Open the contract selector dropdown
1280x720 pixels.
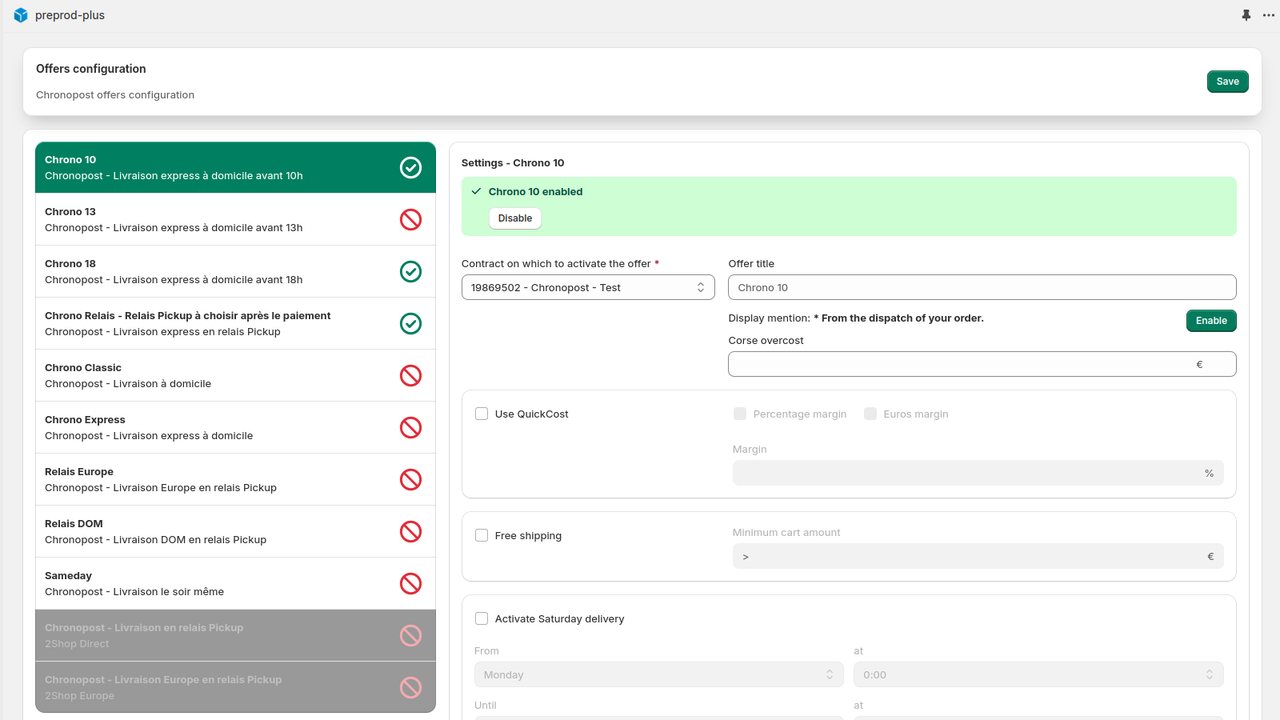588,287
